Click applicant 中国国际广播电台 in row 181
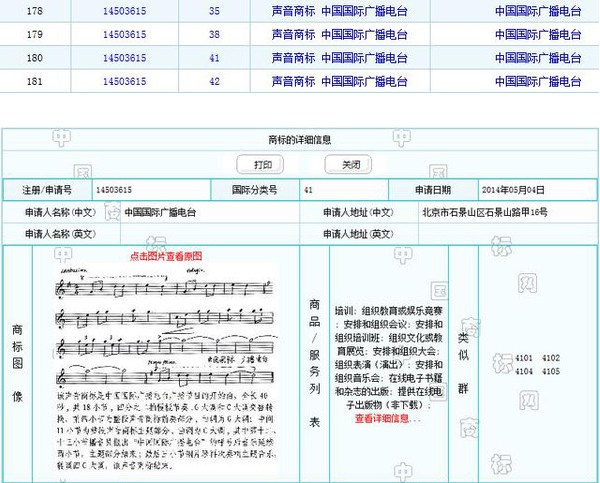Screen dimensions: 600x483 pyautogui.click(x=538, y=81)
